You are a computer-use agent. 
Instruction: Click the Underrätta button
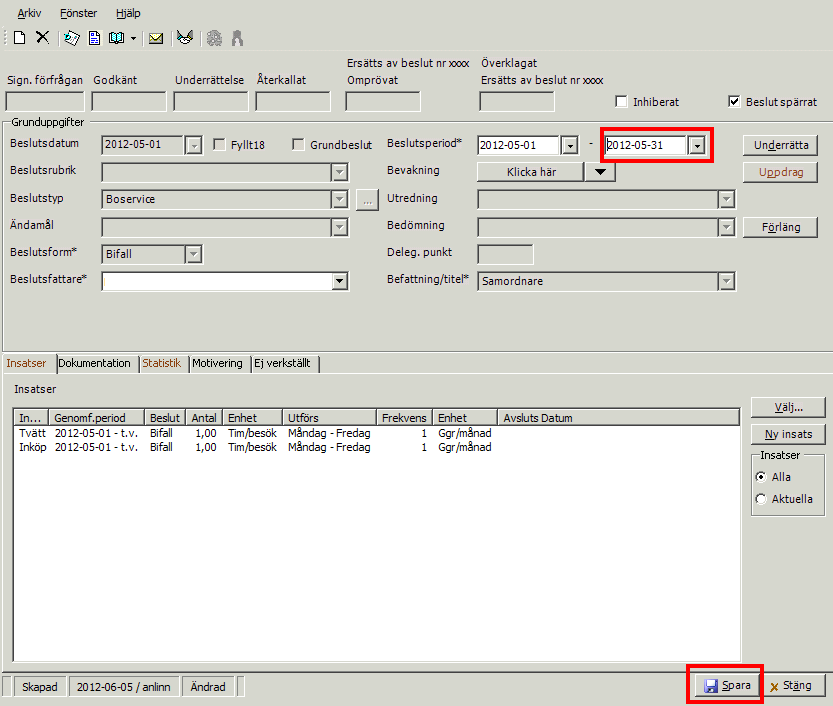click(780, 145)
